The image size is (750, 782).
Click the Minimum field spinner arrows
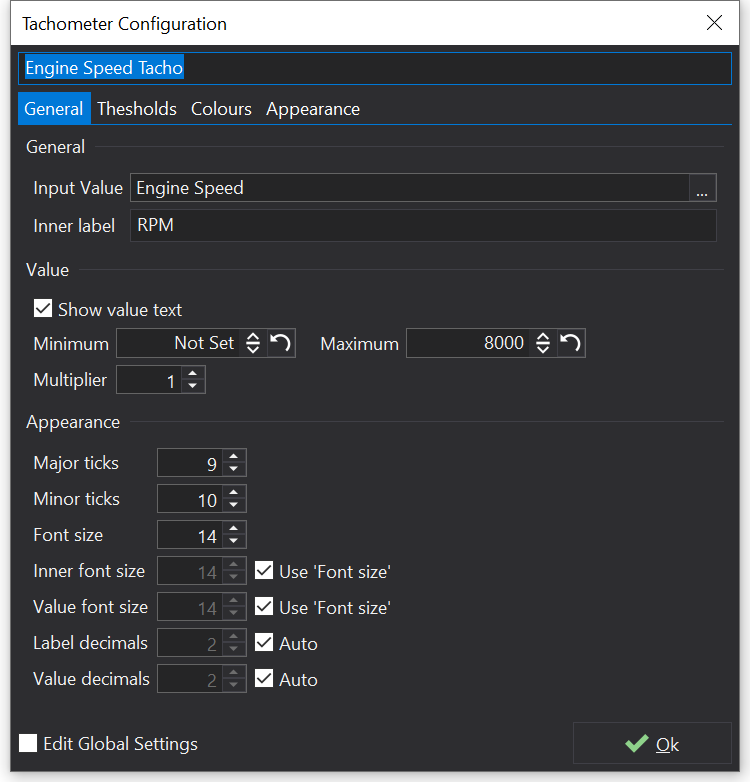[253, 343]
